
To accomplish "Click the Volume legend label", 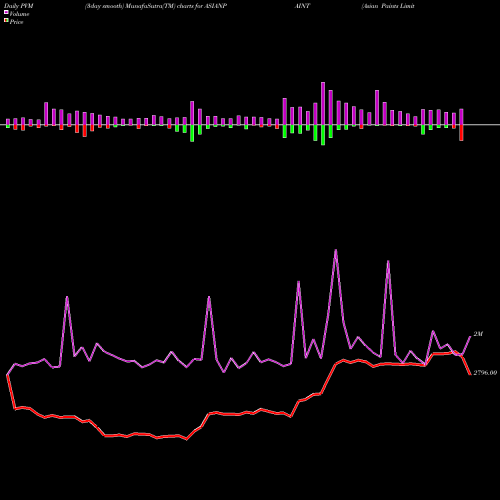I will click(19, 14).
